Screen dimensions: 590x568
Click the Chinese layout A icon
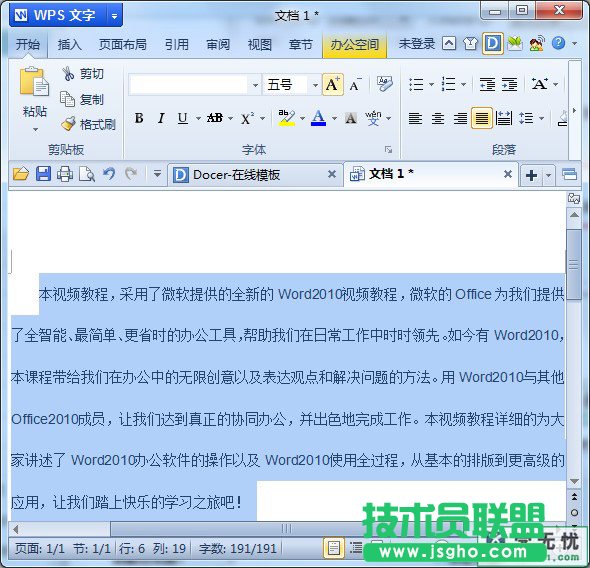pyautogui.click(x=540, y=84)
